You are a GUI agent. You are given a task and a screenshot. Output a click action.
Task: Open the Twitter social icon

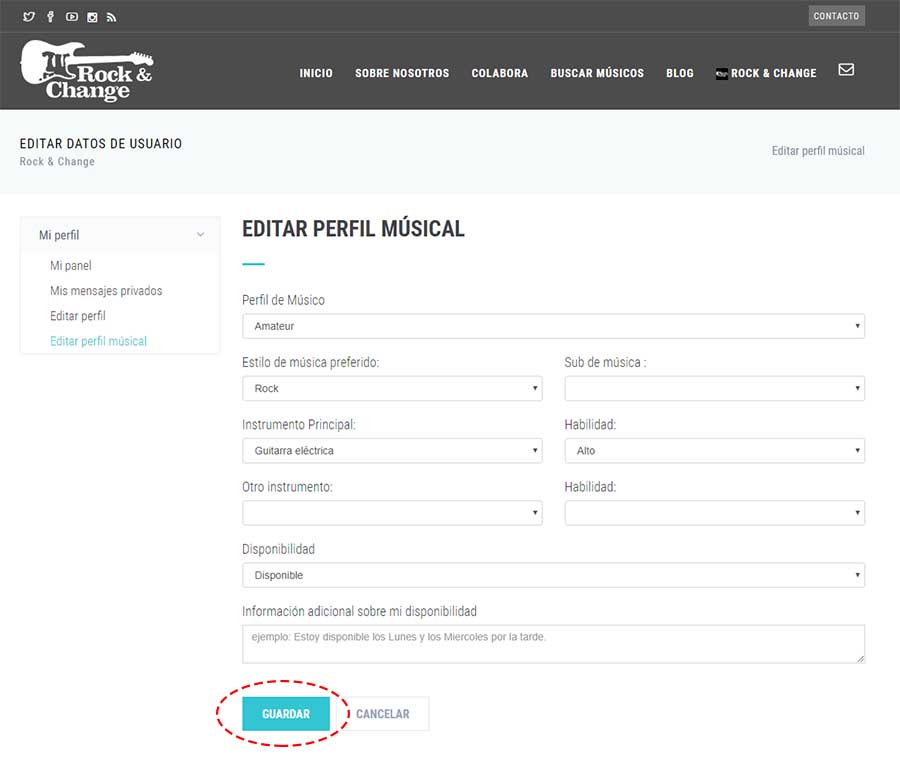click(x=29, y=17)
